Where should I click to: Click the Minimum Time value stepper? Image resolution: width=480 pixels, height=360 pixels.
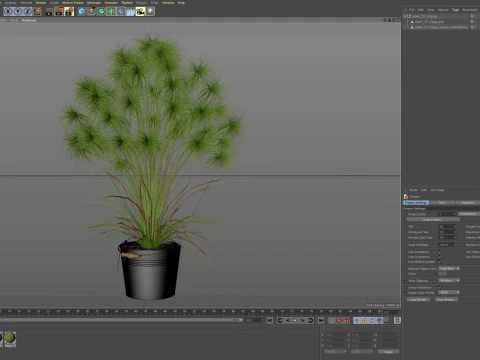[455, 232]
